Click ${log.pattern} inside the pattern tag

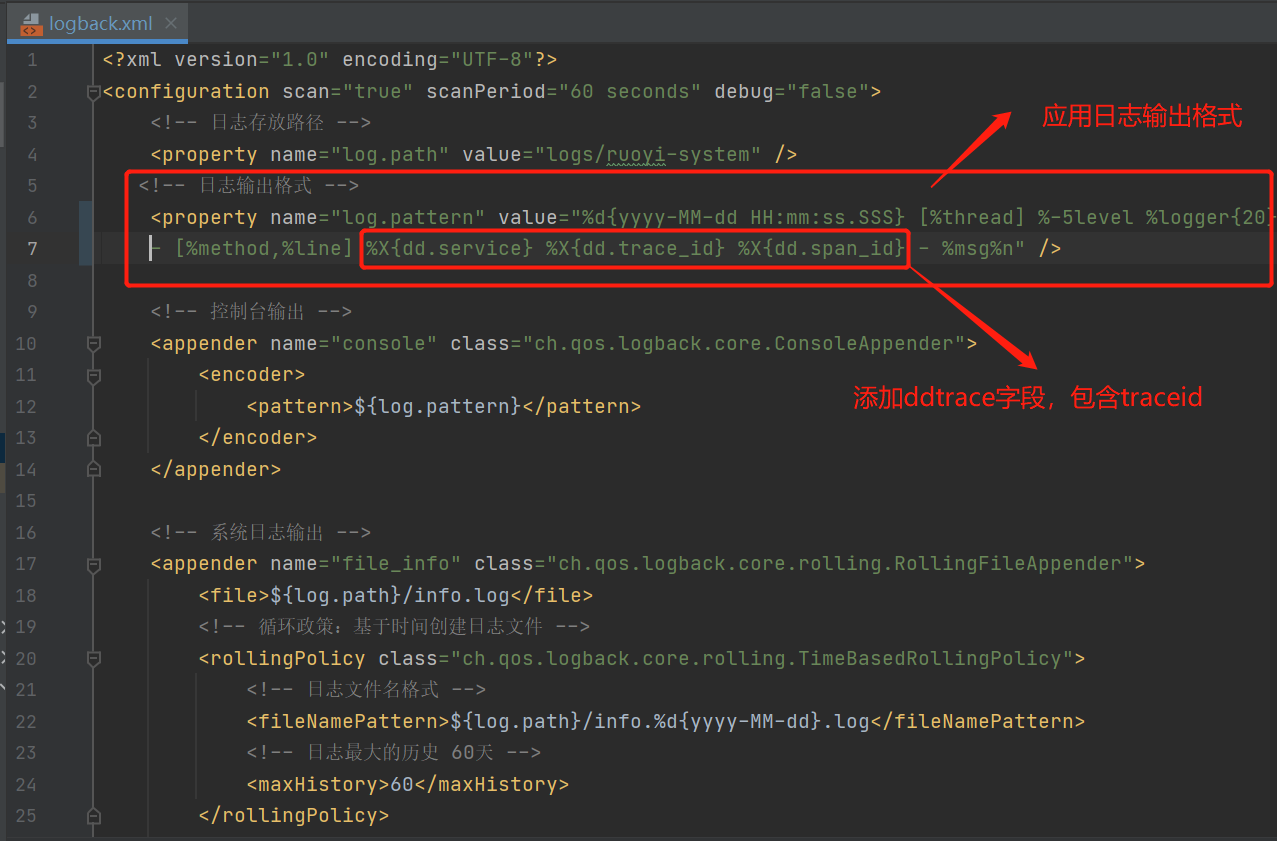pos(438,407)
